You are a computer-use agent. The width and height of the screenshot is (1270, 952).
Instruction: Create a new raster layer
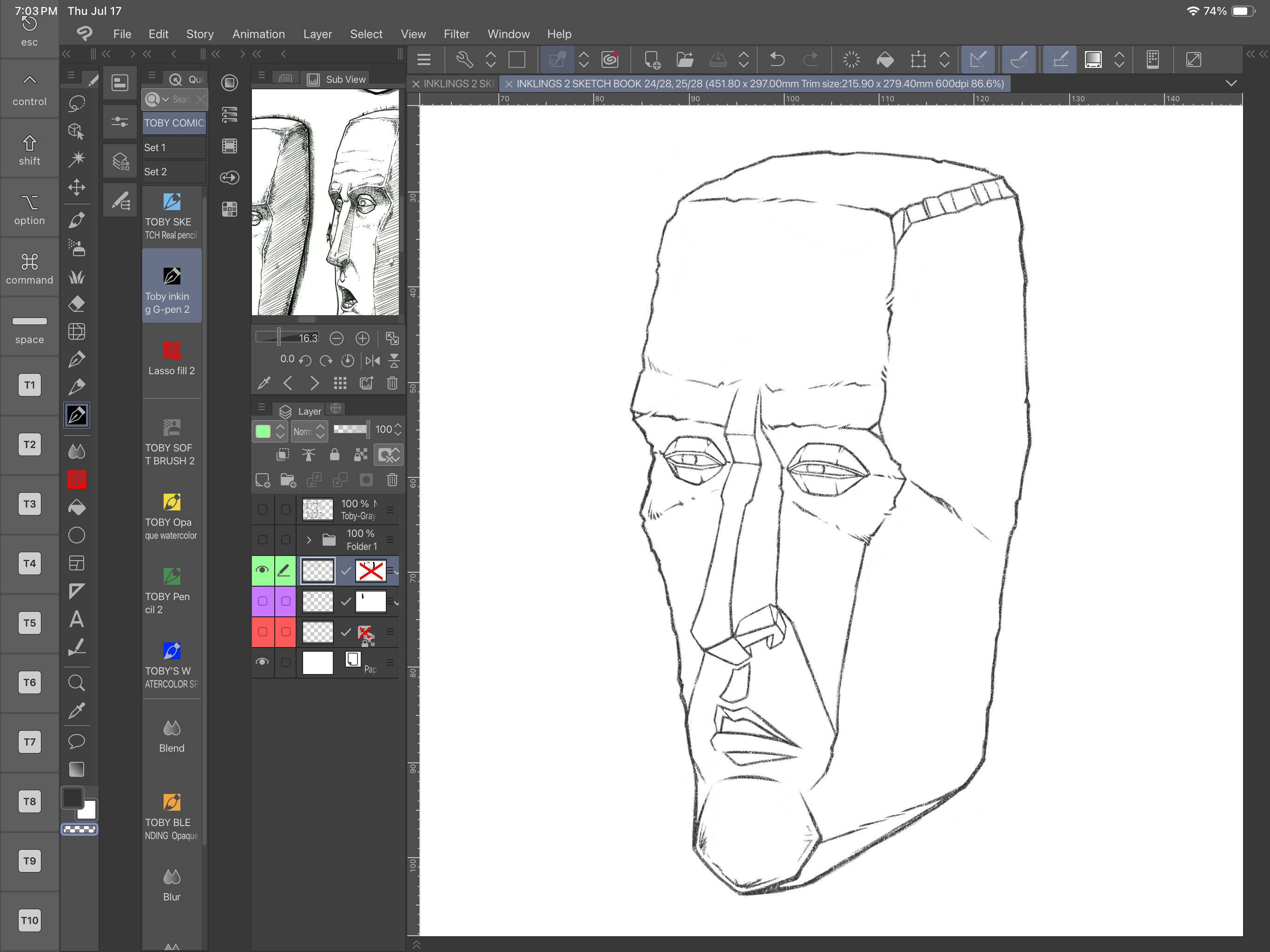point(263,480)
